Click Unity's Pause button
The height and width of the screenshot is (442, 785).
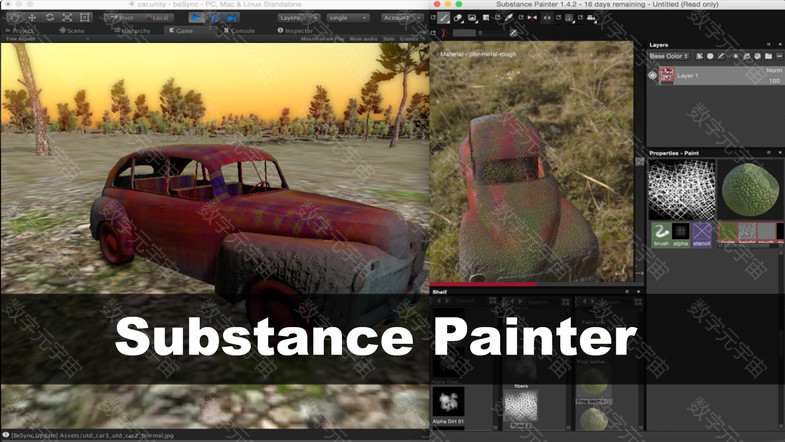pos(214,18)
